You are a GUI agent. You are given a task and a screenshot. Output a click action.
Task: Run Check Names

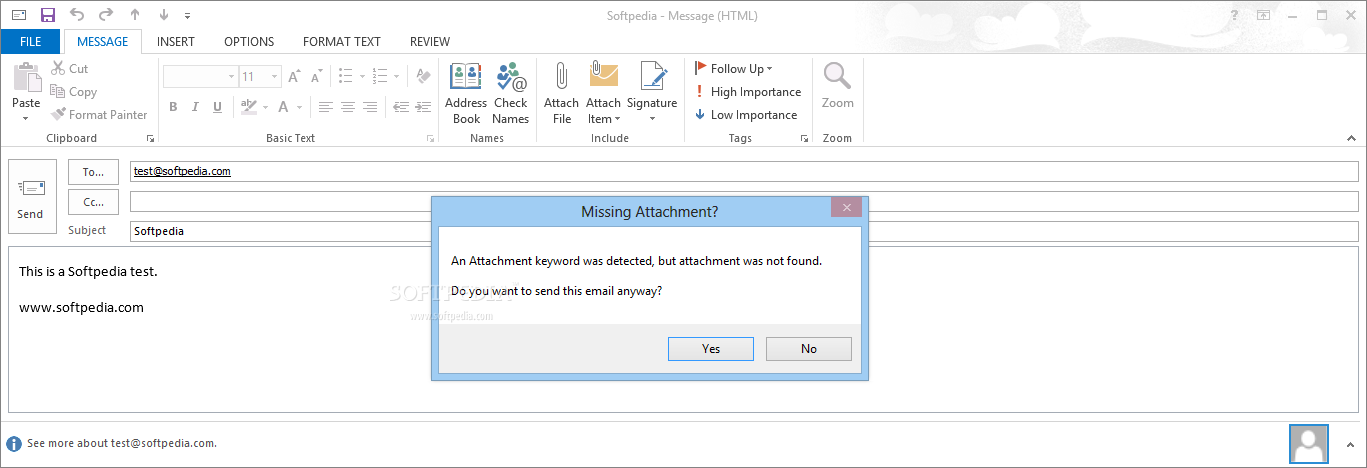(x=510, y=93)
